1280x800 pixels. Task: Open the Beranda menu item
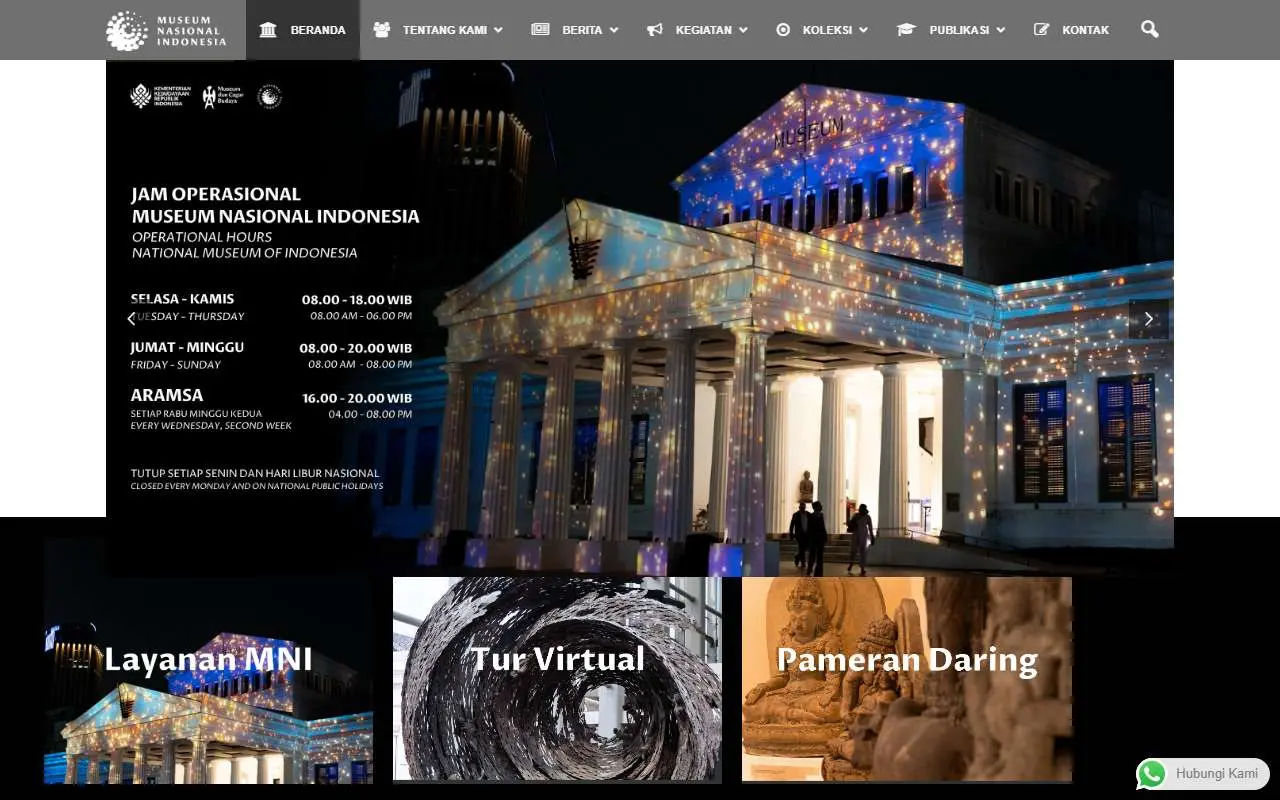pos(303,30)
